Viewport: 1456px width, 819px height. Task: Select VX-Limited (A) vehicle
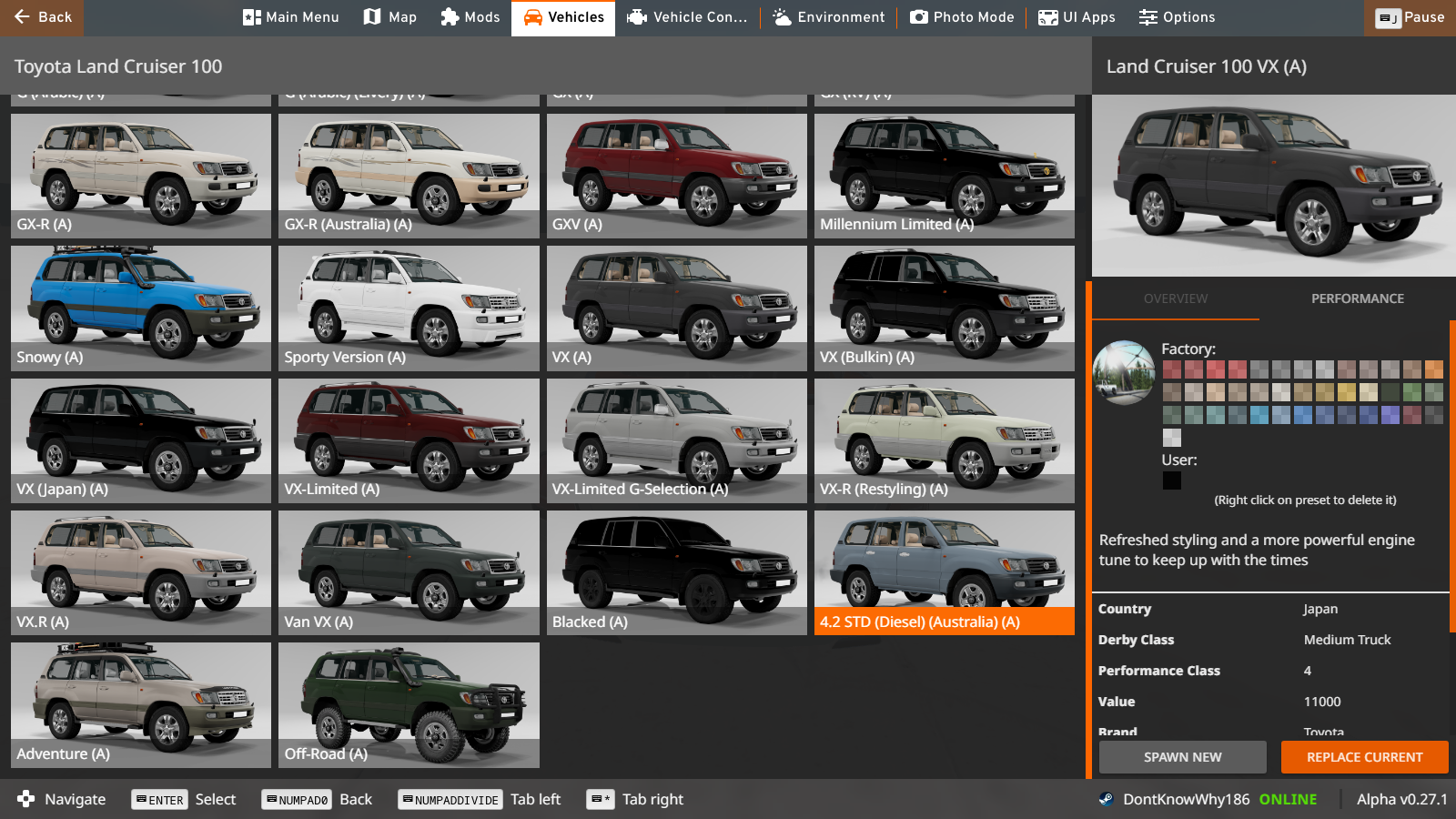pos(409,440)
